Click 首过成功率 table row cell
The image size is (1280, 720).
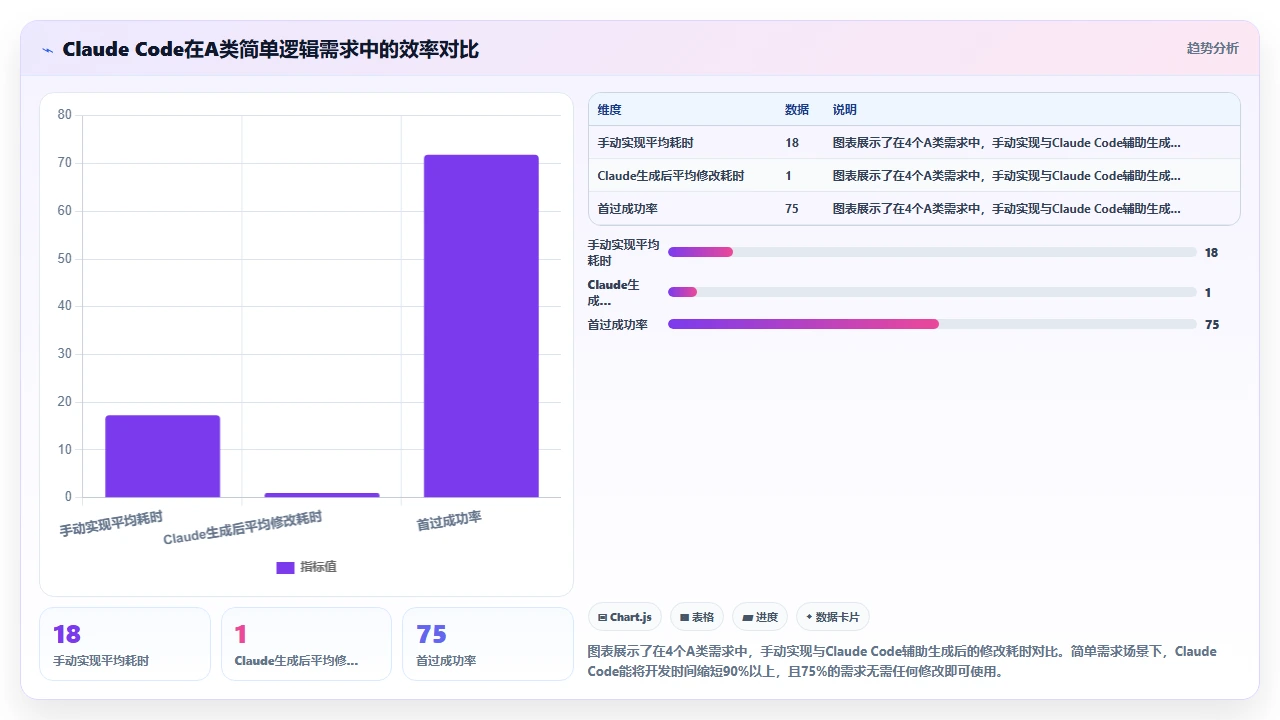tap(627, 209)
